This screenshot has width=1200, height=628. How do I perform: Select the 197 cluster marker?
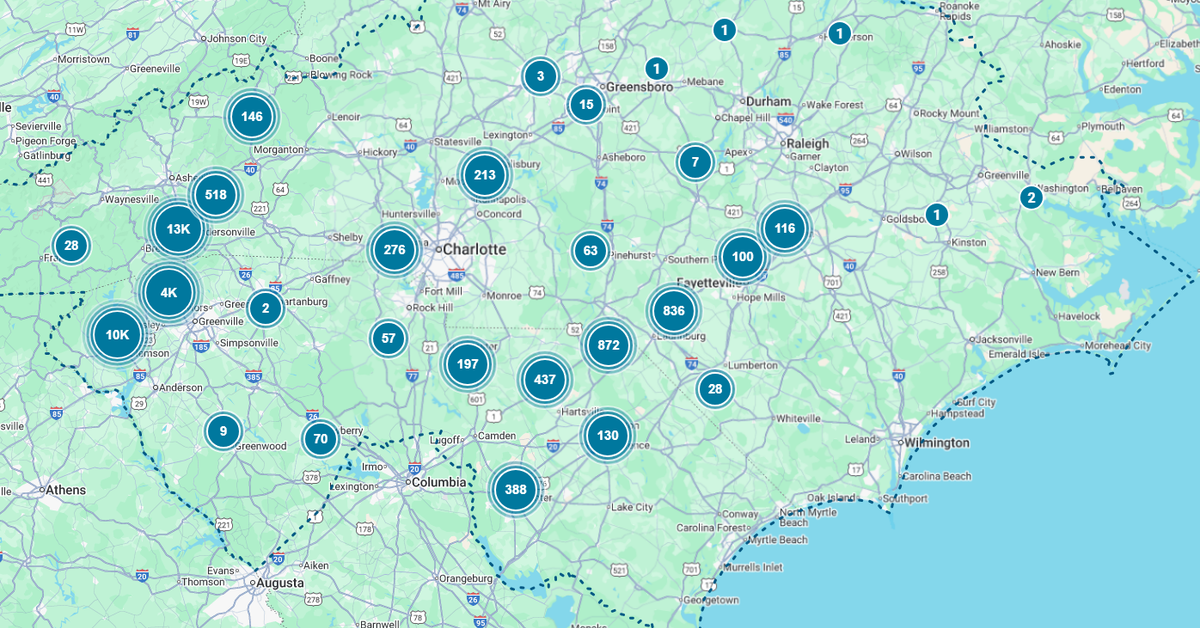pyautogui.click(x=467, y=364)
